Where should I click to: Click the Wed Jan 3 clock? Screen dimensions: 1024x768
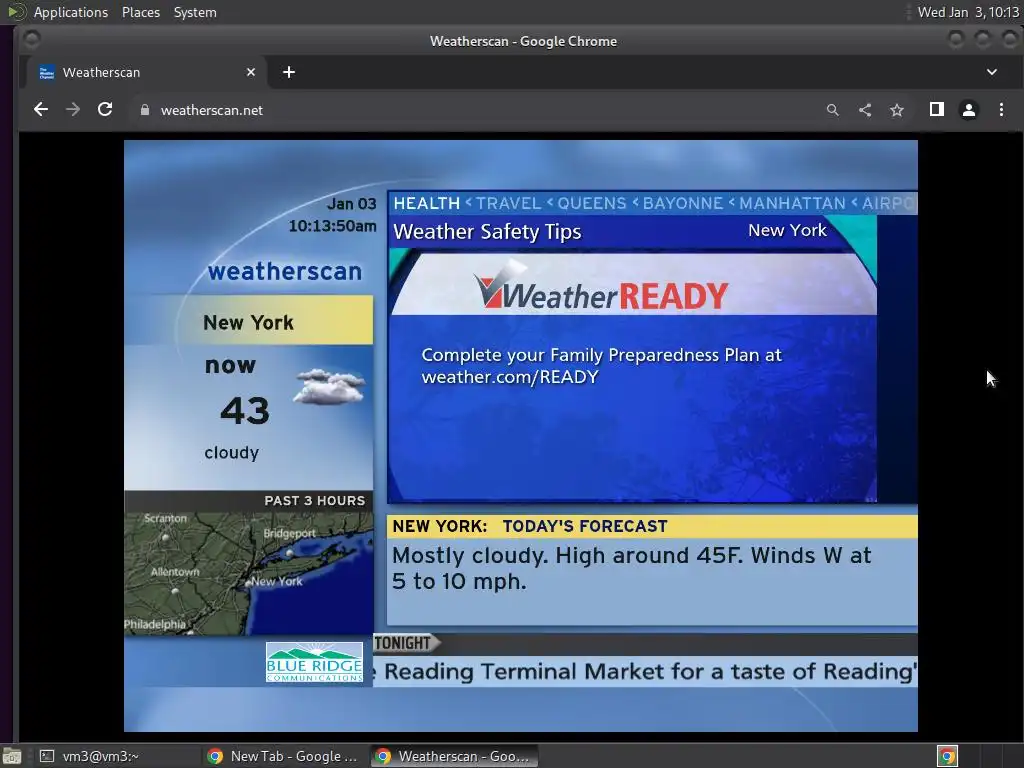pos(968,12)
